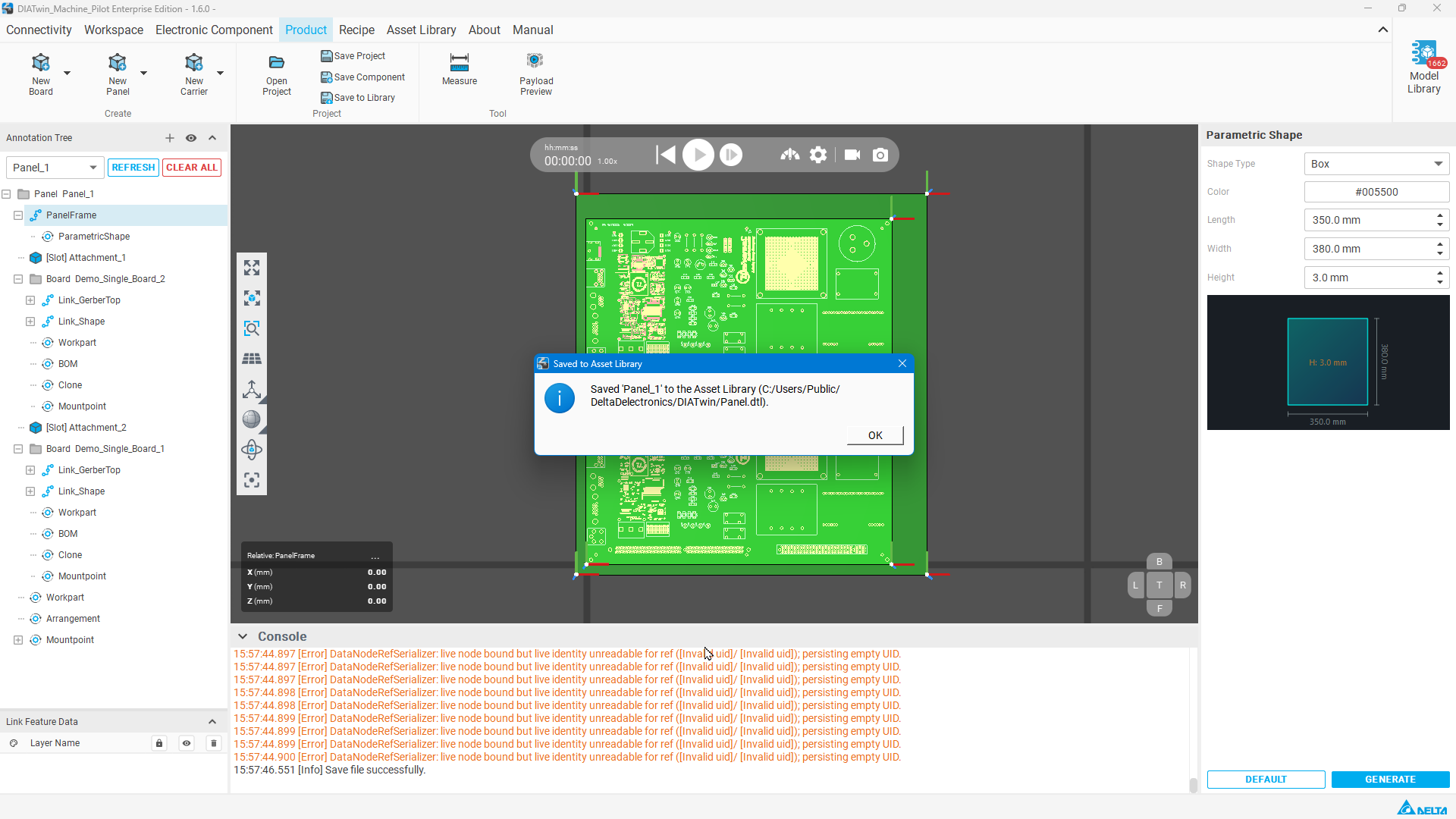1456x819 pixels.
Task: Click the step-forward playback button
Action: (x=731, y=155)
